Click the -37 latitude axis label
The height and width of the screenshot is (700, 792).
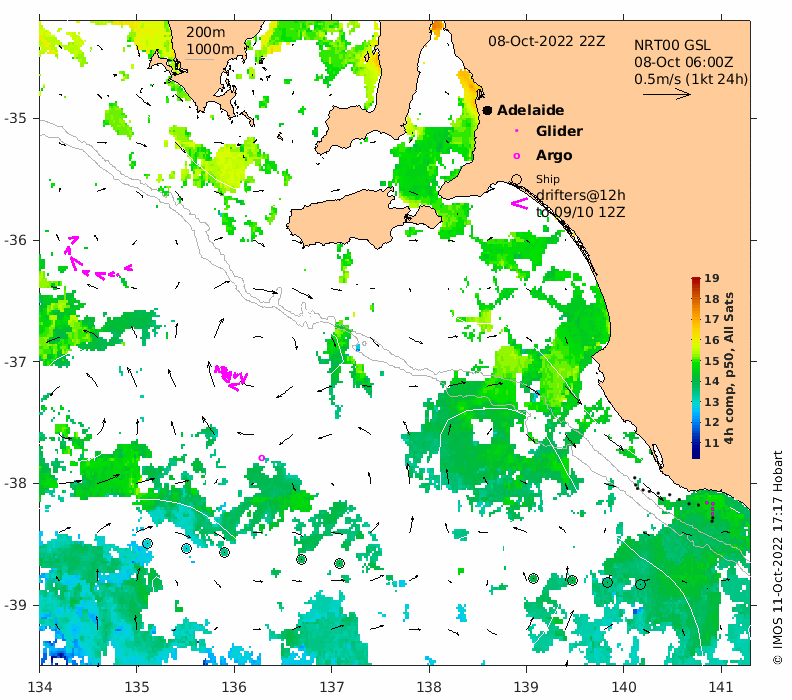pyautogui.click(x=15, y=362)
